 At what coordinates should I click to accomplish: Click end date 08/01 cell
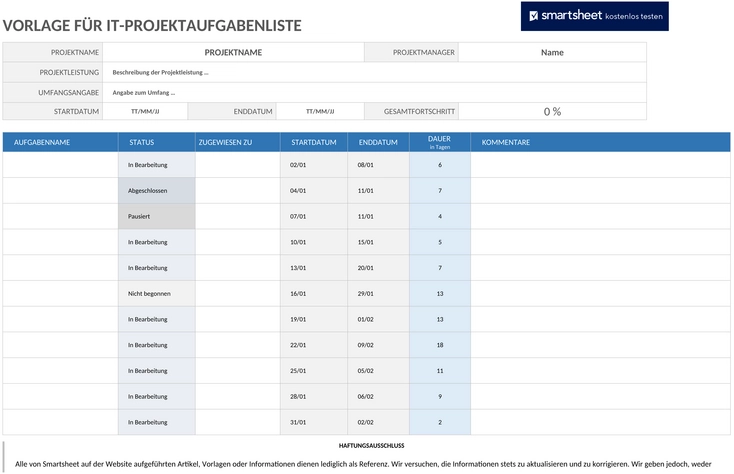378,165
